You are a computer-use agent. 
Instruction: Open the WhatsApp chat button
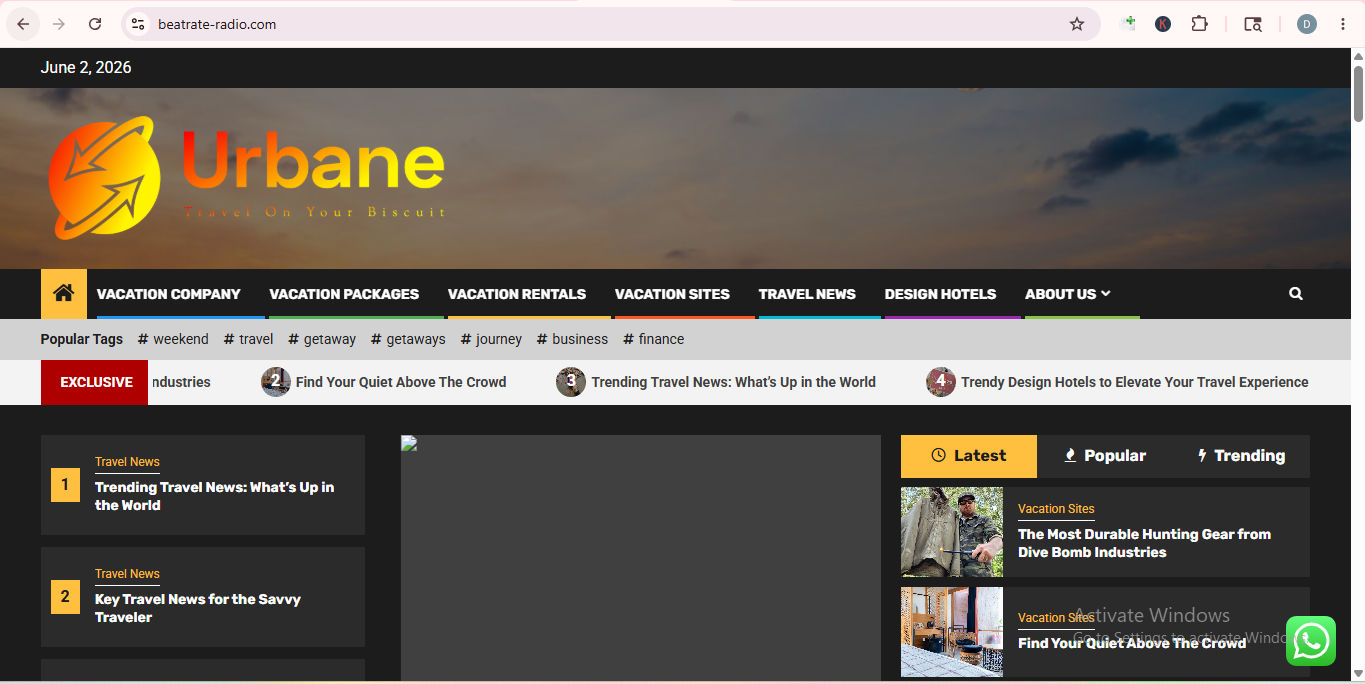(1311, 641)
